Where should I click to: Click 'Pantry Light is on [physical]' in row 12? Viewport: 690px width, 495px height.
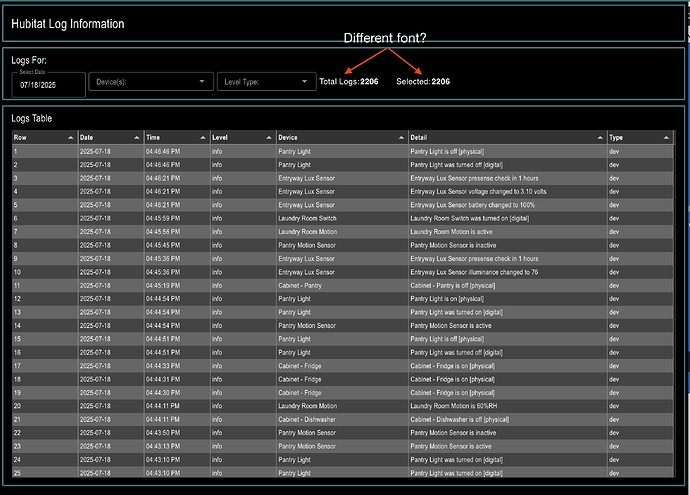coord(447,299)
